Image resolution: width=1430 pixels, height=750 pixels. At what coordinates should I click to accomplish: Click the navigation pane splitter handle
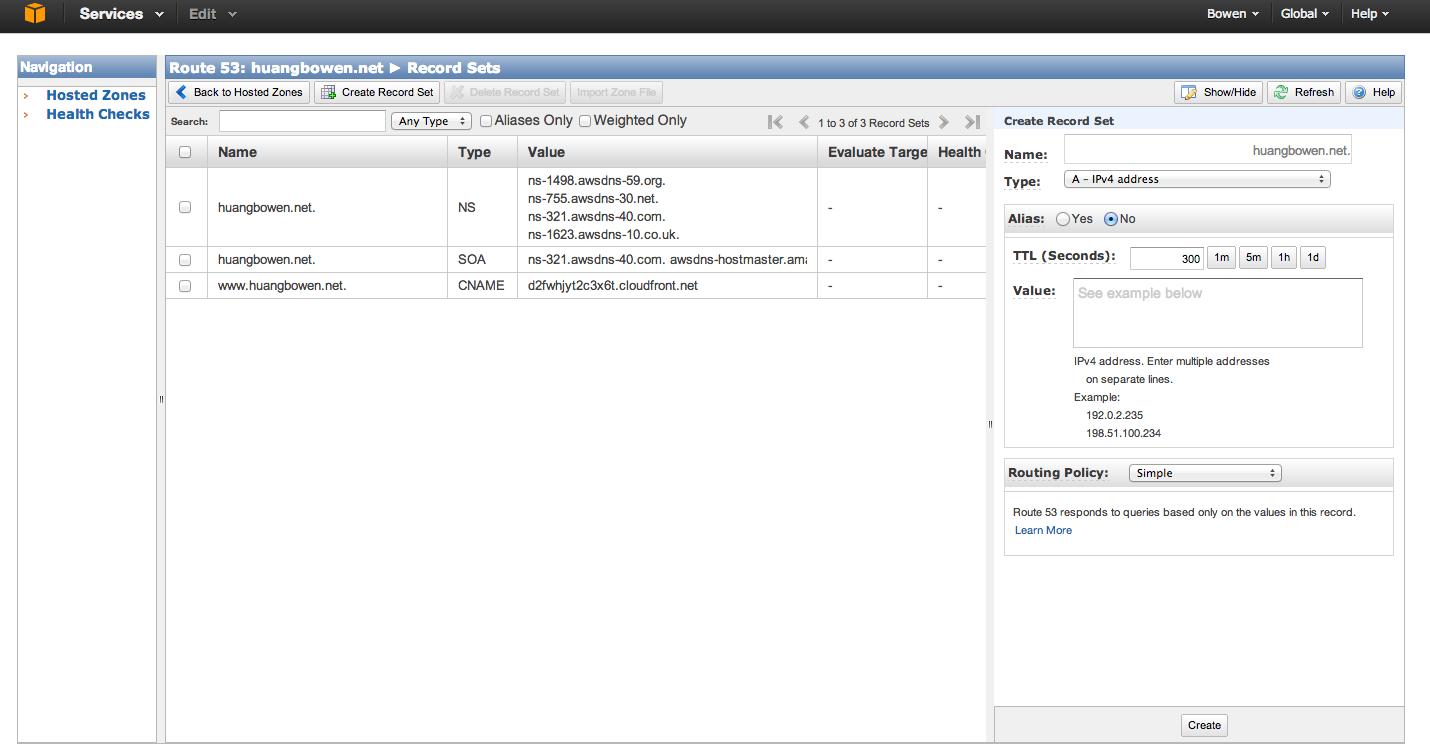(161, 399)
